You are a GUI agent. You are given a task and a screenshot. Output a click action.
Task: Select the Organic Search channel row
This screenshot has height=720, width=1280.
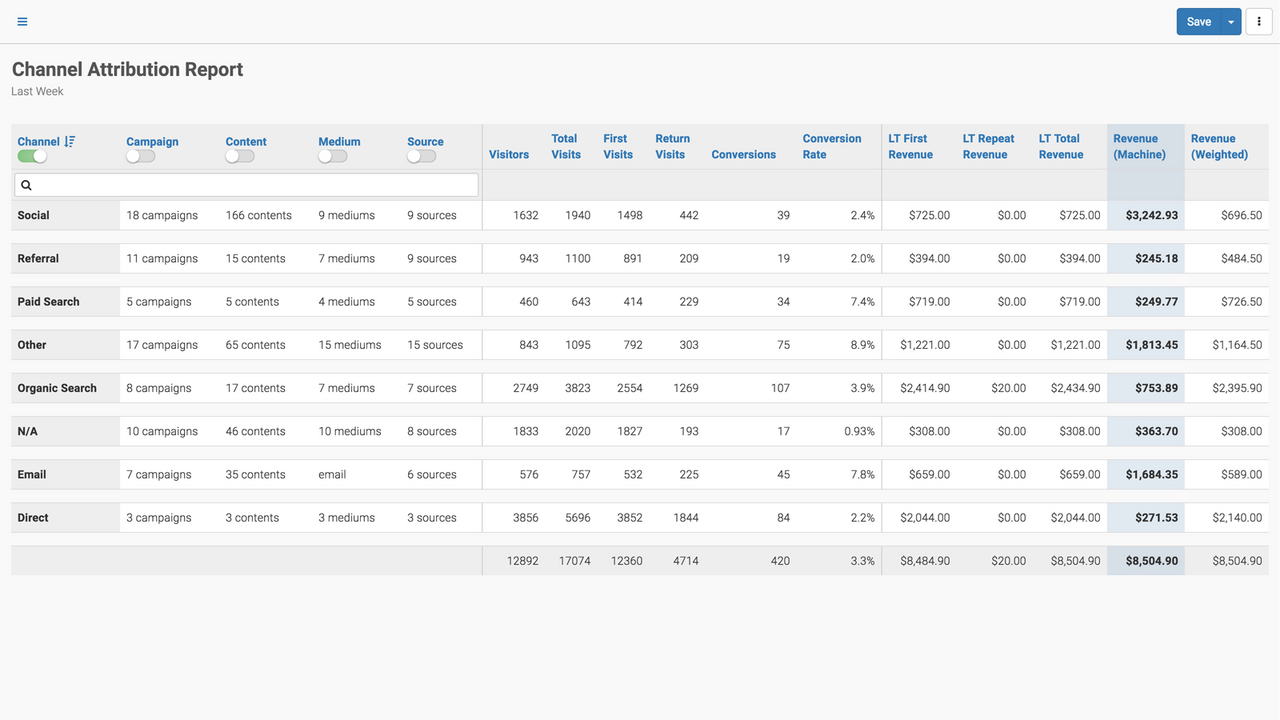pos(640,388)
